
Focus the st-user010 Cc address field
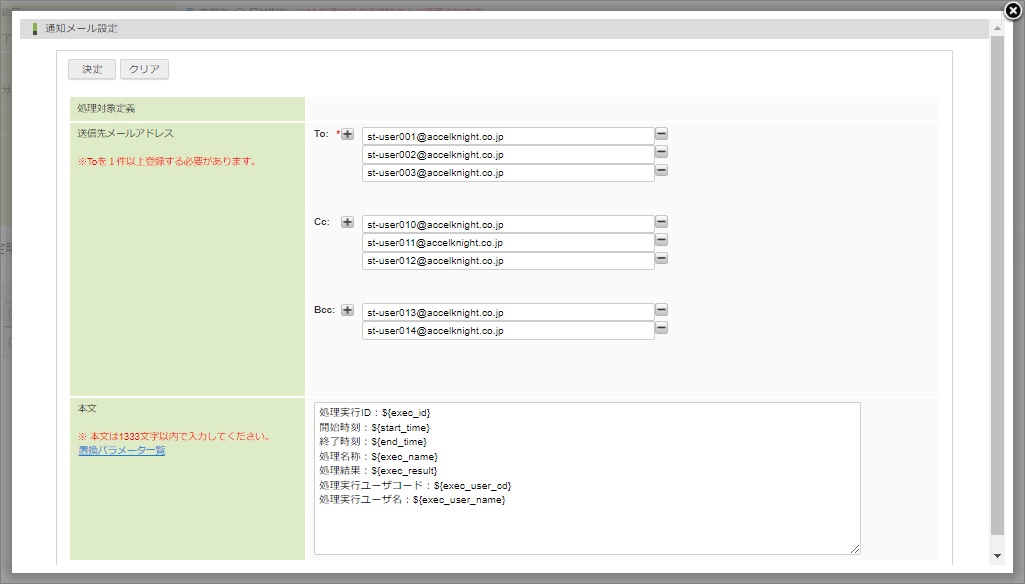507,225
